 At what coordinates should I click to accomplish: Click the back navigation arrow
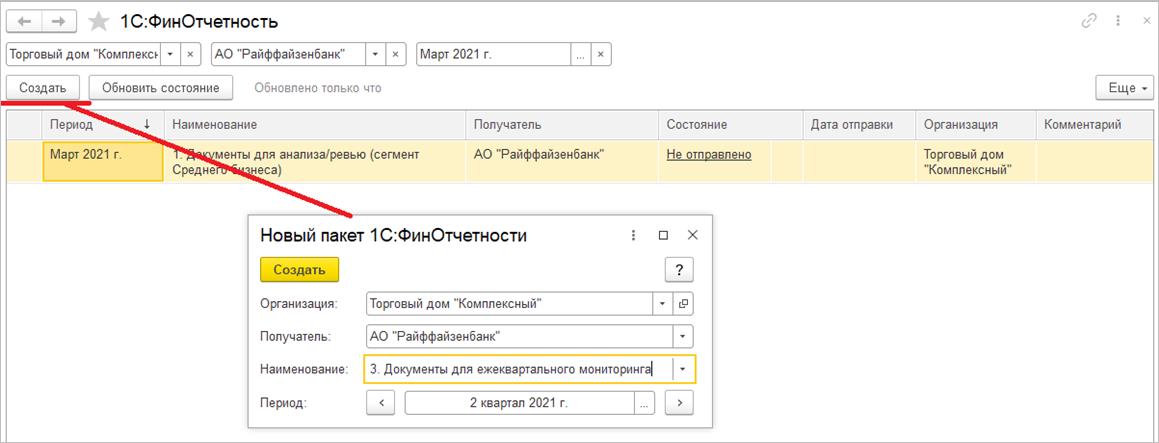coord(26,21)
